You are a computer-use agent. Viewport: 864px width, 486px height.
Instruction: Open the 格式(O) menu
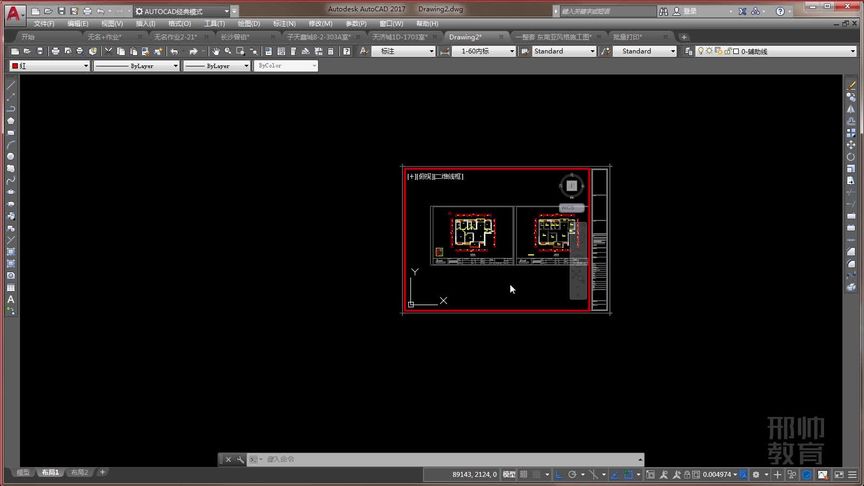[x=180, y=24]
